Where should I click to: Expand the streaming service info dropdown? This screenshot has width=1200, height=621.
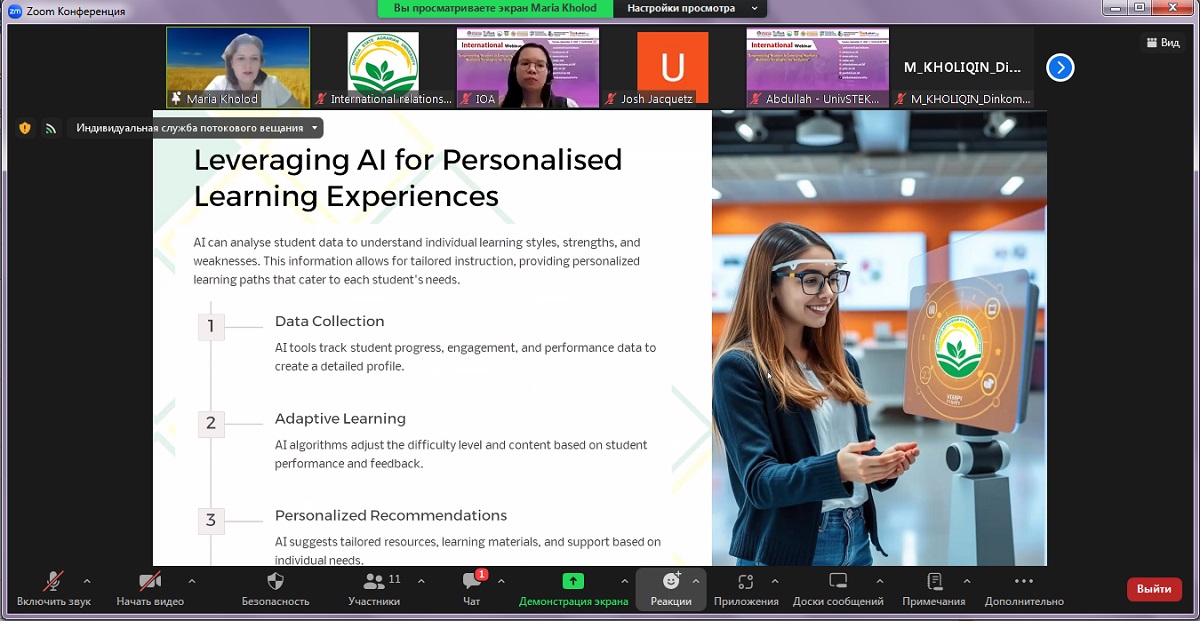pyautogui.click(x=315, y=128)
